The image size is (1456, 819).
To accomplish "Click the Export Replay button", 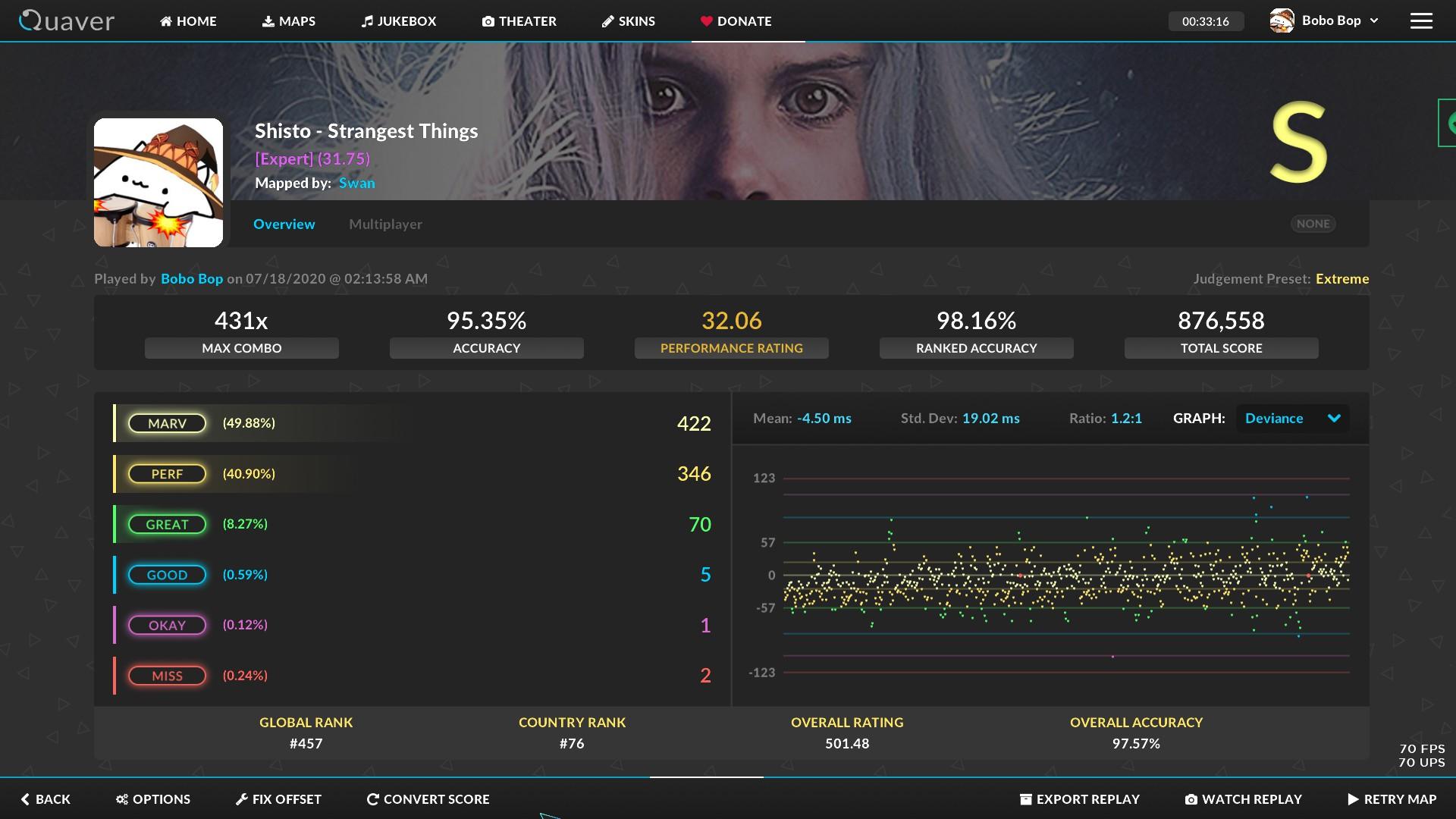I will tap(1079, 799).
